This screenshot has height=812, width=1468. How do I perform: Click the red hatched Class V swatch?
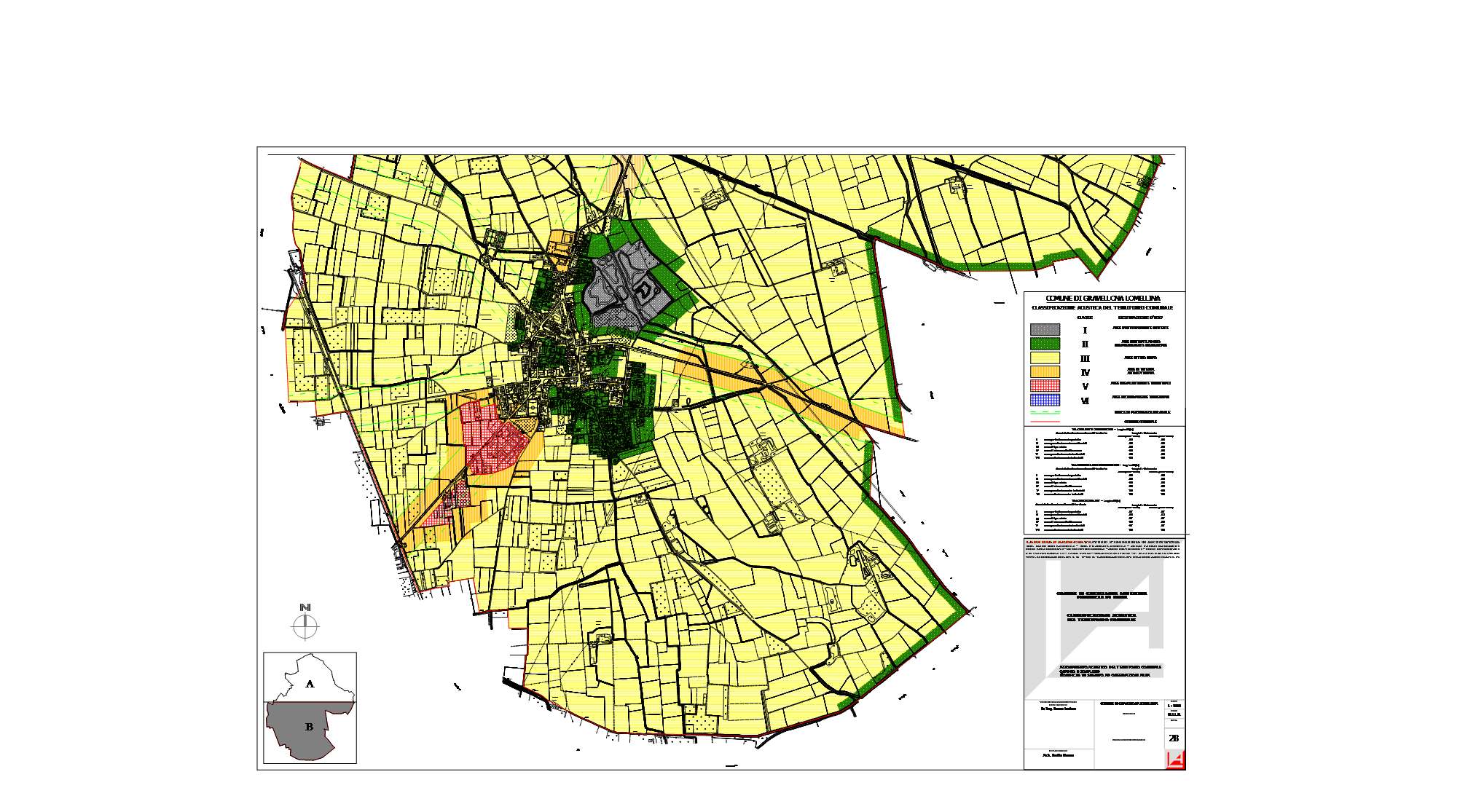tap(1045, 386)
